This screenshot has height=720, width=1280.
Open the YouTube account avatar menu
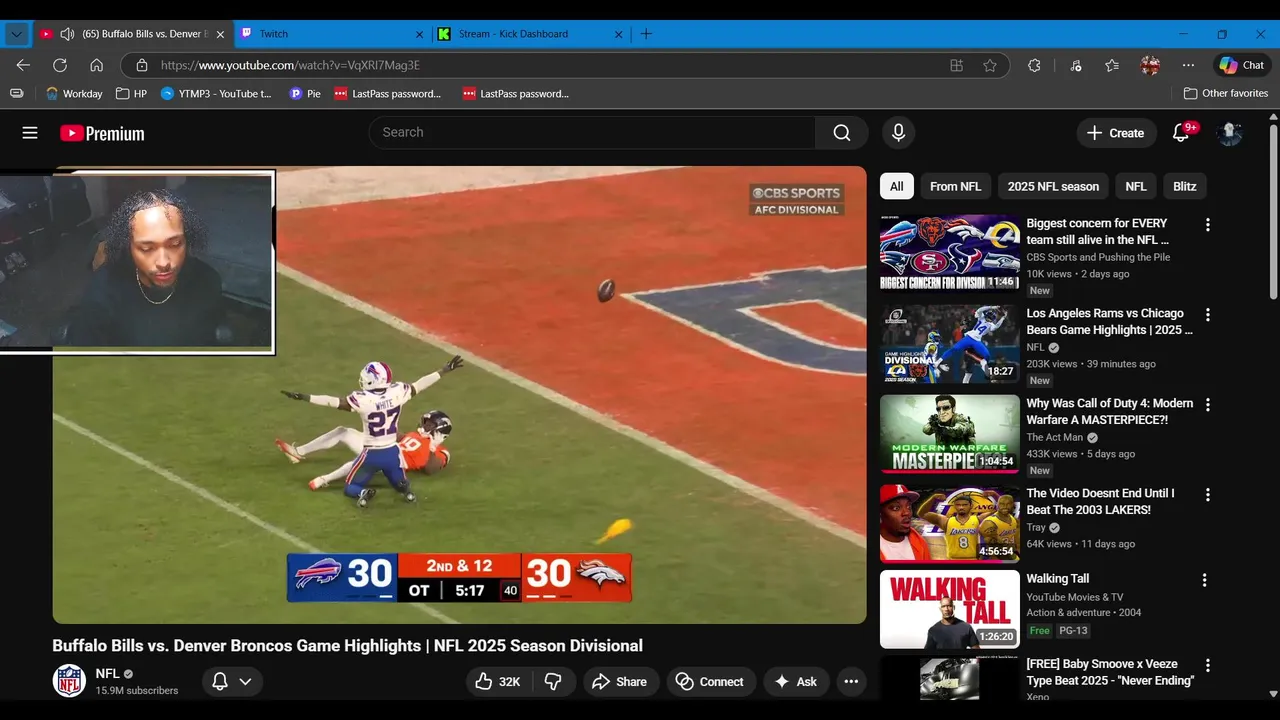(x=1230, y=133)
